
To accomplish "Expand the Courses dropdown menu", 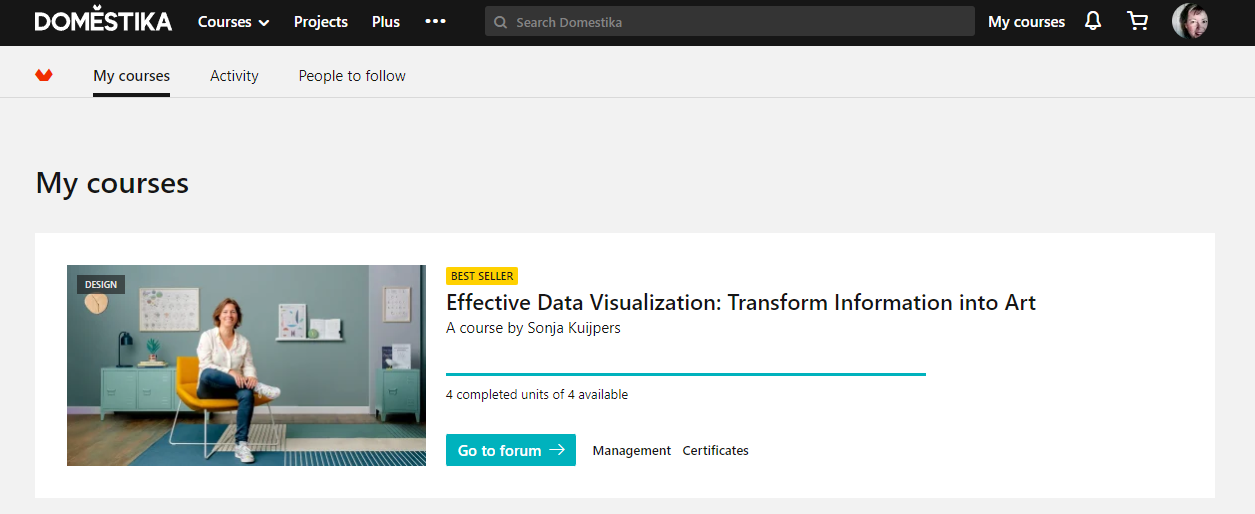I will tap(233, 22).
